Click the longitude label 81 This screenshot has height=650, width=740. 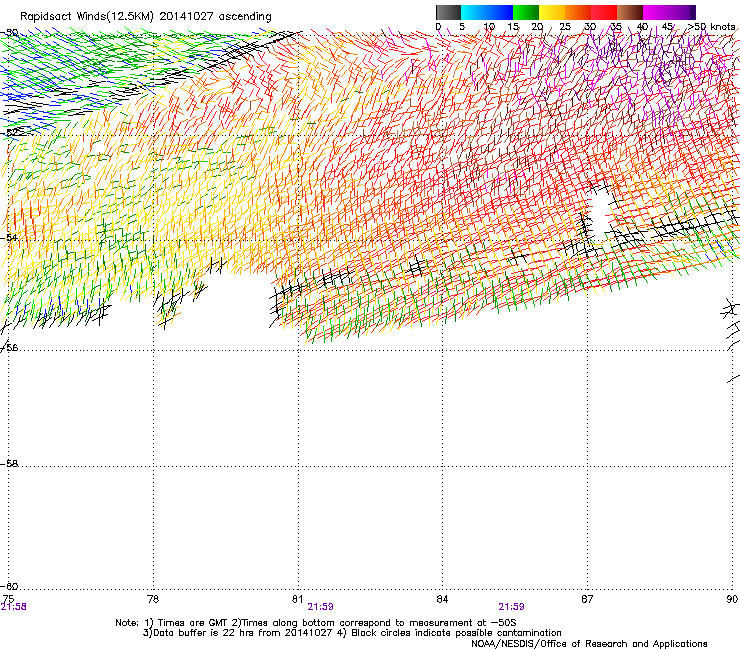pyautogui.click(x=297, y=599)
